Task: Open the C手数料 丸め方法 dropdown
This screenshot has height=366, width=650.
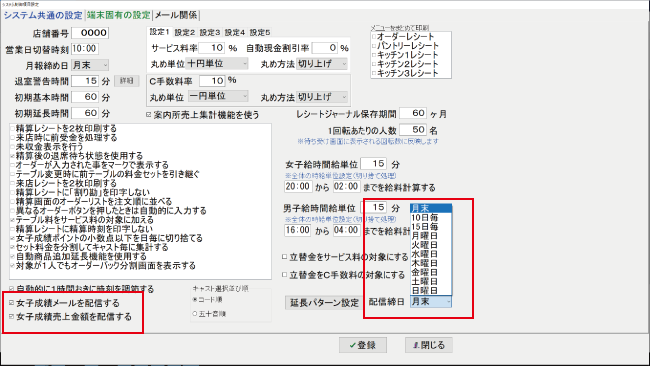Action: point(322,97)
